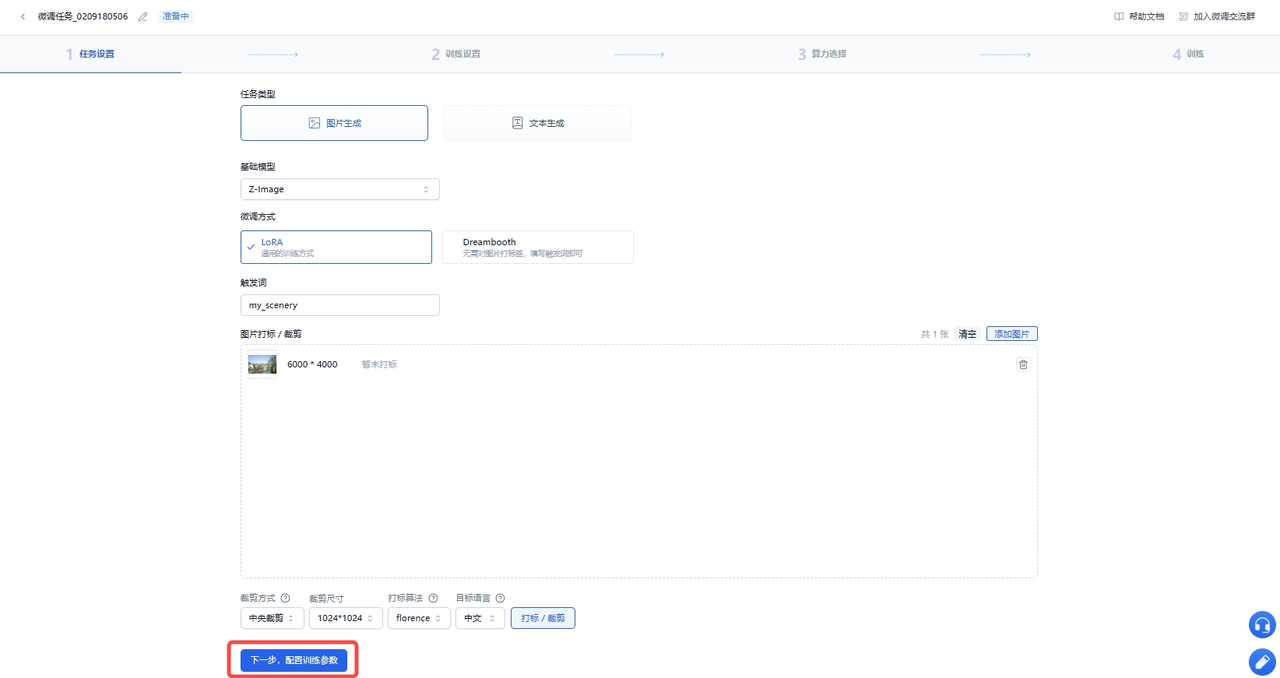This screenshot has width=1280, height=678.
Task: Delete the 6000 * 4000 image with the trash icon
Action: pos(1023,365)
